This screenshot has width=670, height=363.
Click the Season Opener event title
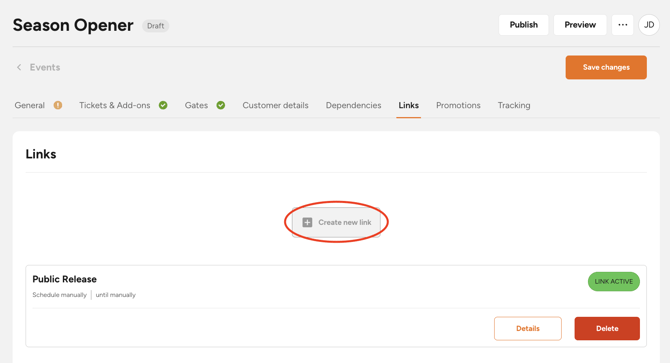73,25
